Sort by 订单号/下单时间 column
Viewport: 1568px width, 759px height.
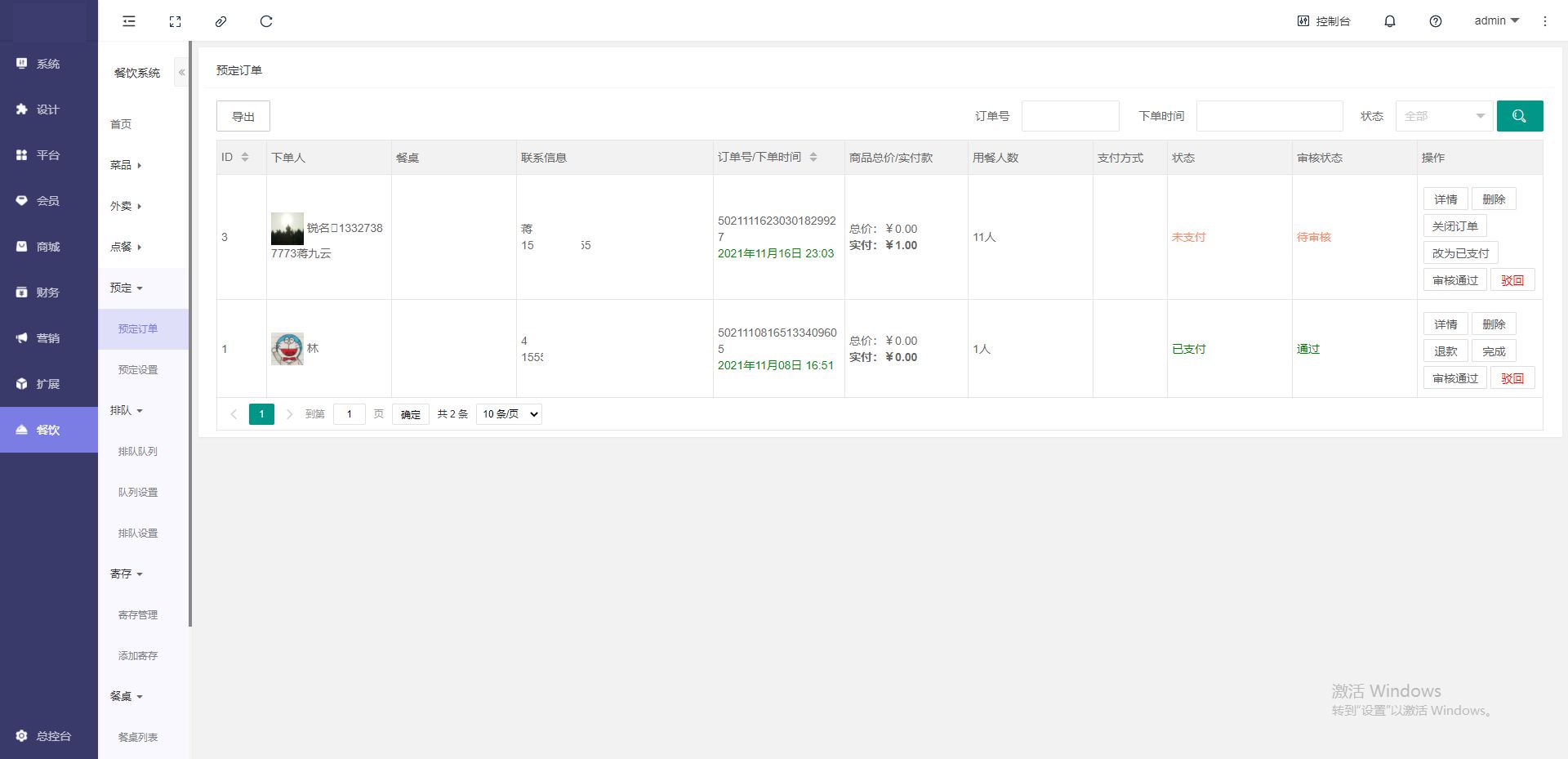pyautogui.click(x=813, y=157)
